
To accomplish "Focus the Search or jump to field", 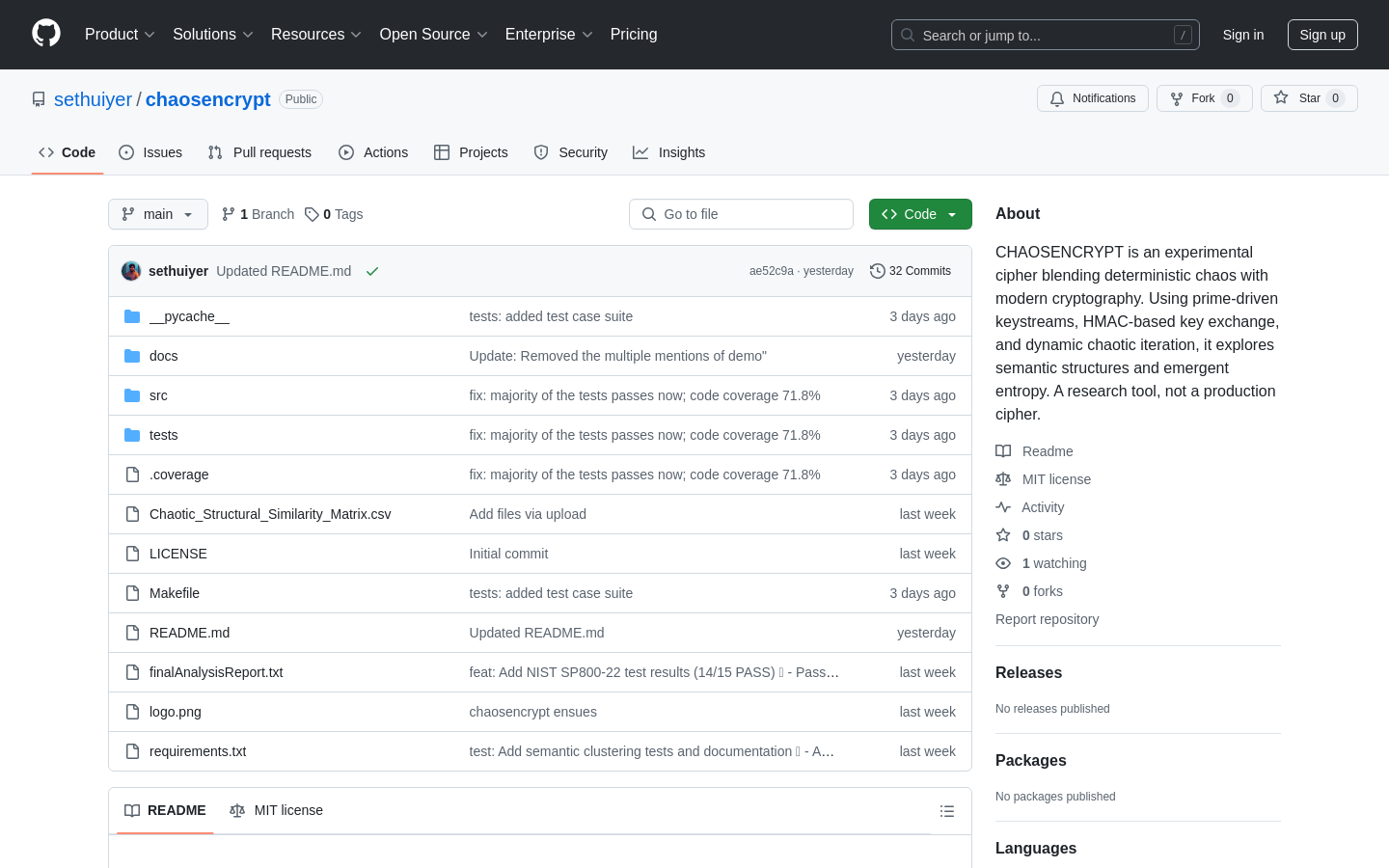I will click(1046, 35).
